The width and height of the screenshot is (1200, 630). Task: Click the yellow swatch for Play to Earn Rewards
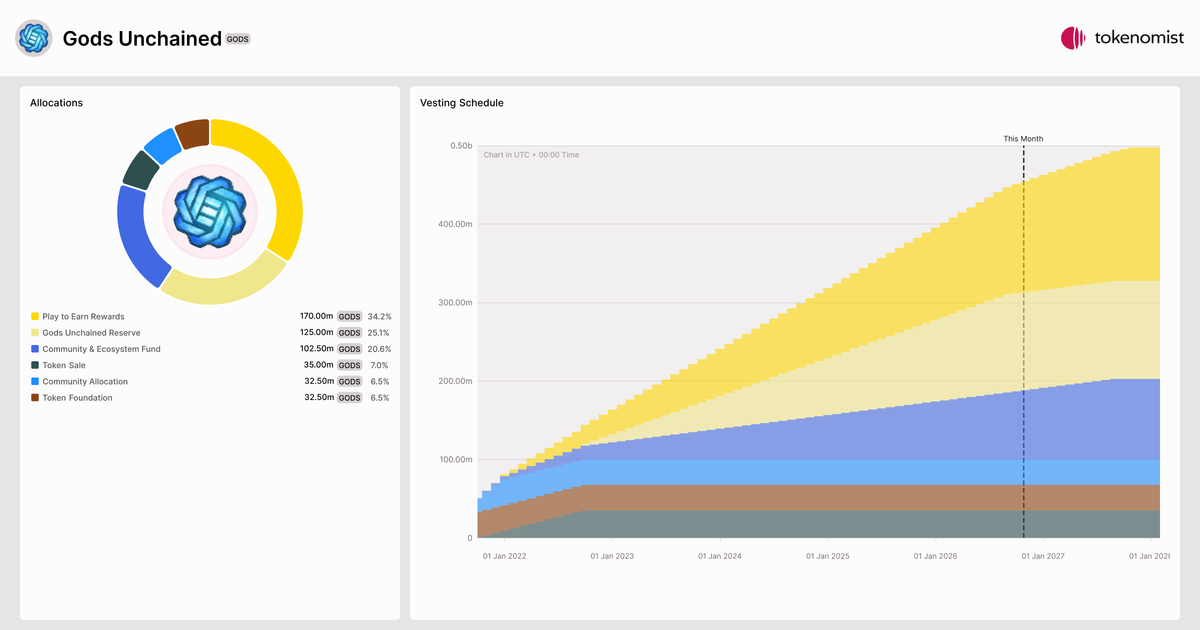[35, 316]
